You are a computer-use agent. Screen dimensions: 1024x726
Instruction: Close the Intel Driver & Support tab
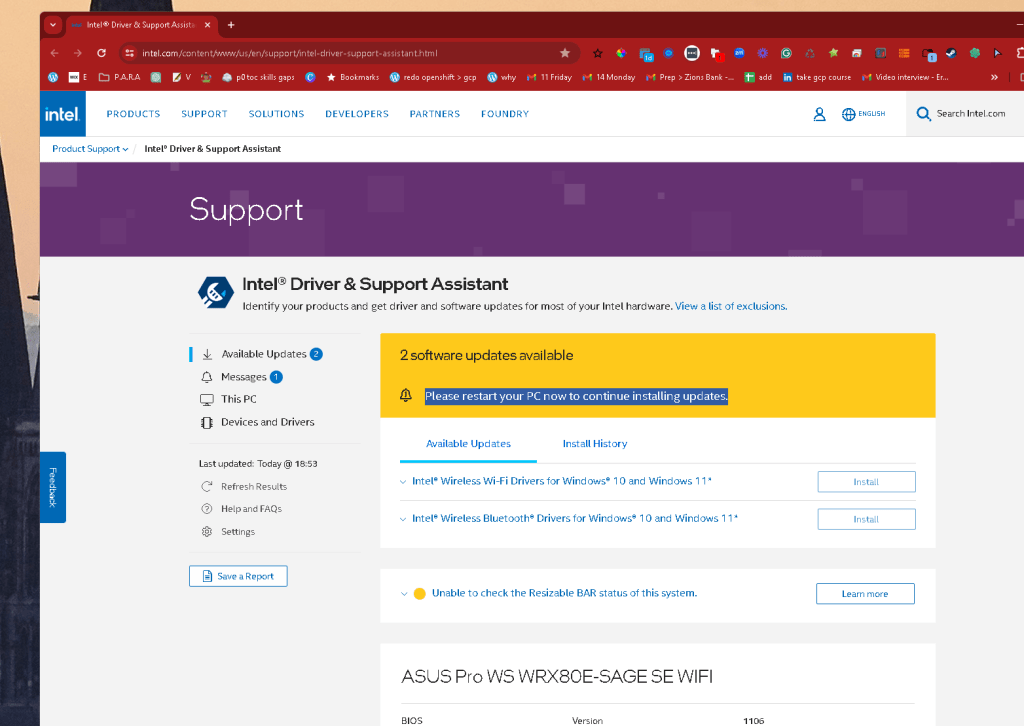[207, 25]
